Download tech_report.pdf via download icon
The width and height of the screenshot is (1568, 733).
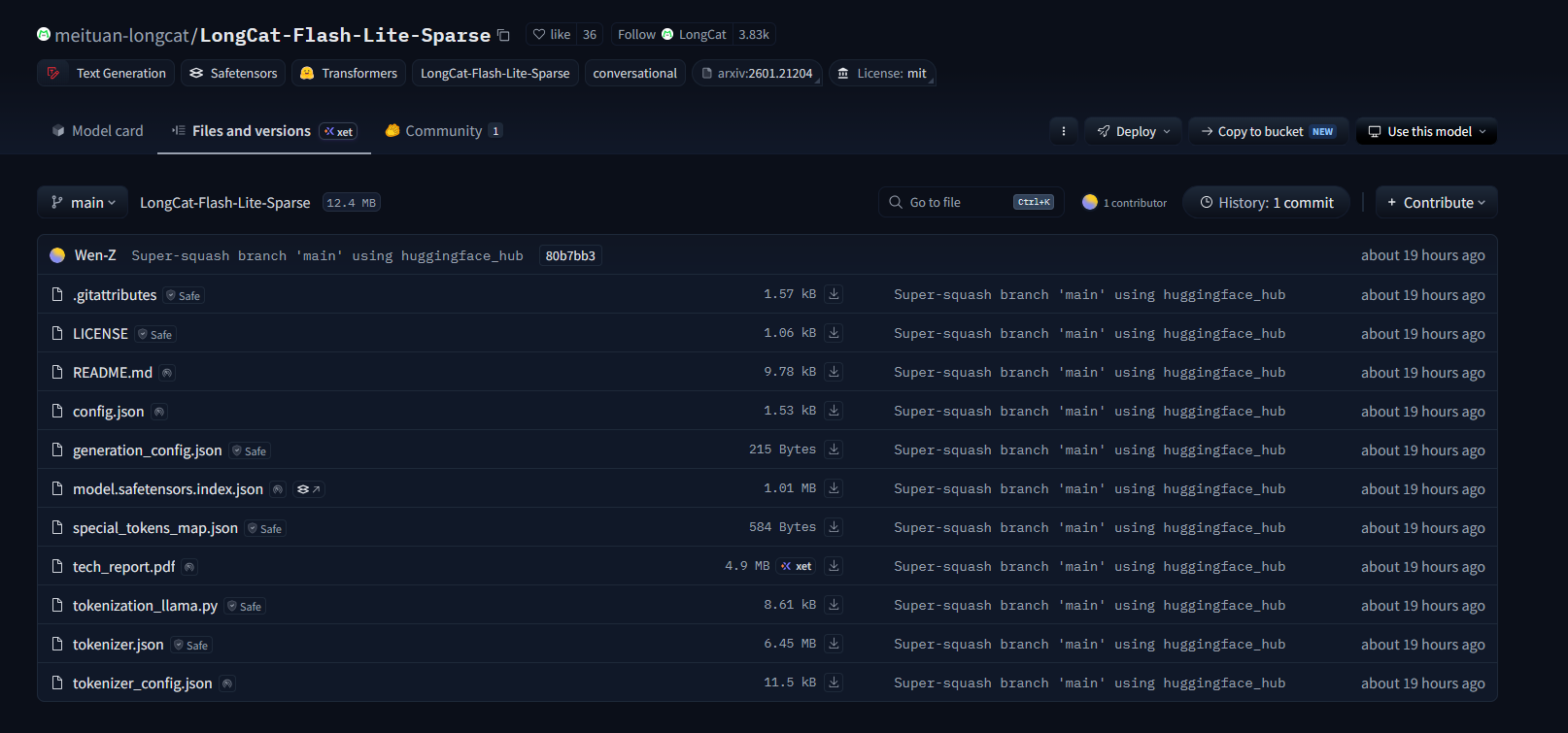tap(834, 566)
